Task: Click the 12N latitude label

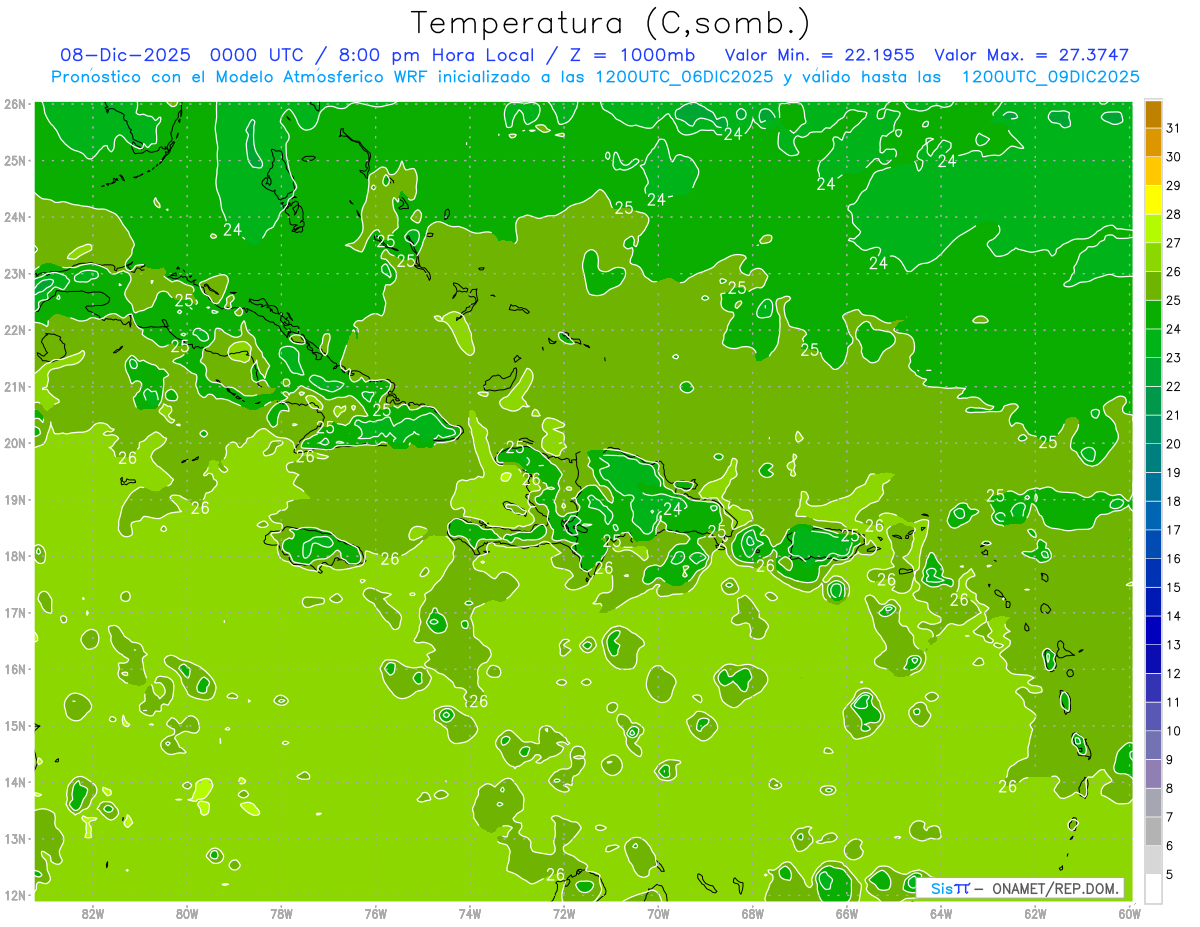Action: (x=14, y=895)
